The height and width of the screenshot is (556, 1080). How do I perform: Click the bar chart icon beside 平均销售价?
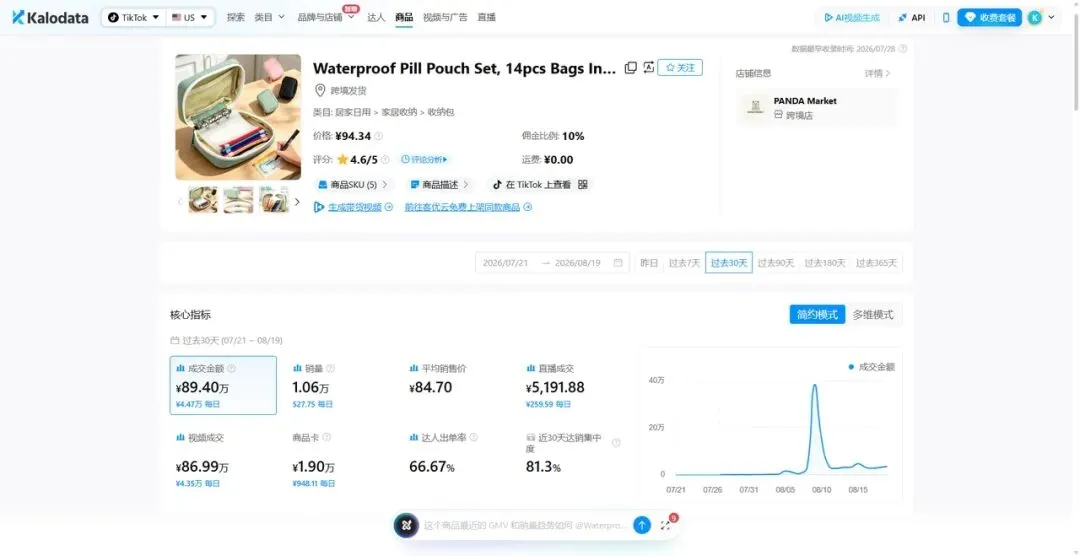414,369
